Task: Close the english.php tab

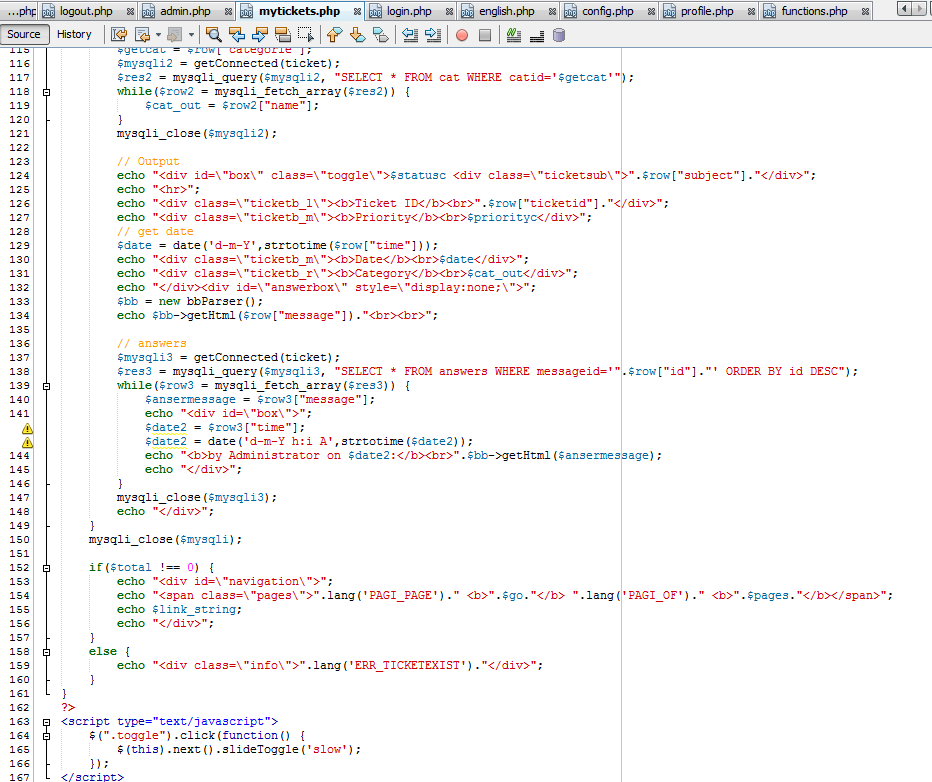Action: [552, 11]
